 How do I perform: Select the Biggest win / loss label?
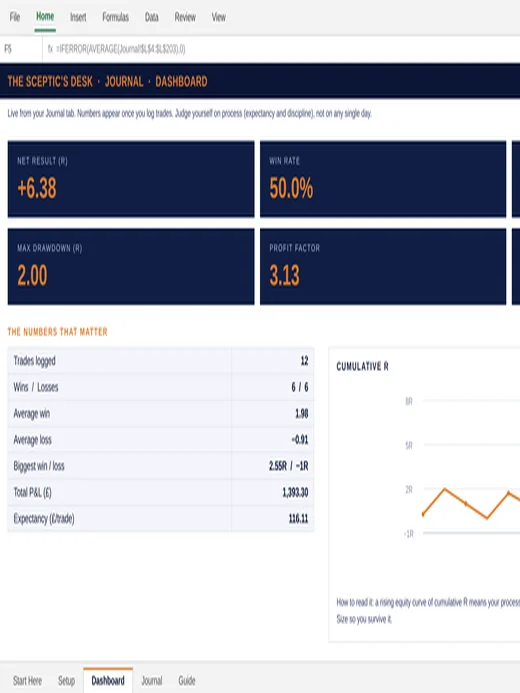tap(39, 466)
